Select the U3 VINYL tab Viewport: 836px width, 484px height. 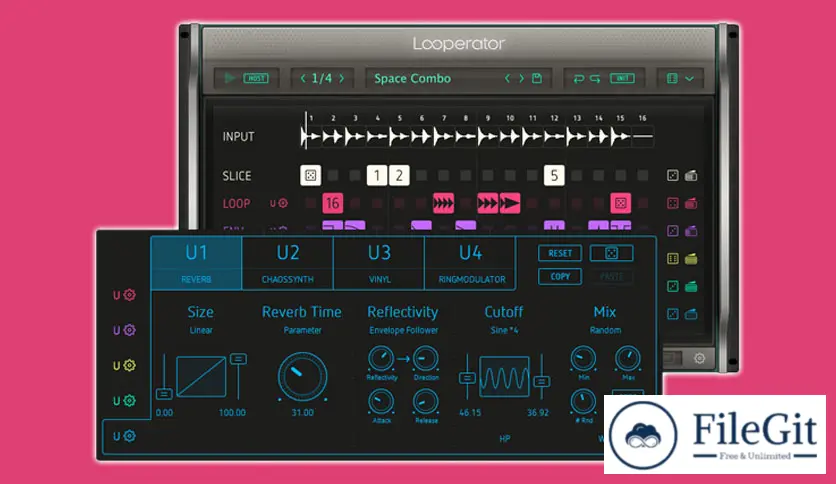(x=379, y=263)
